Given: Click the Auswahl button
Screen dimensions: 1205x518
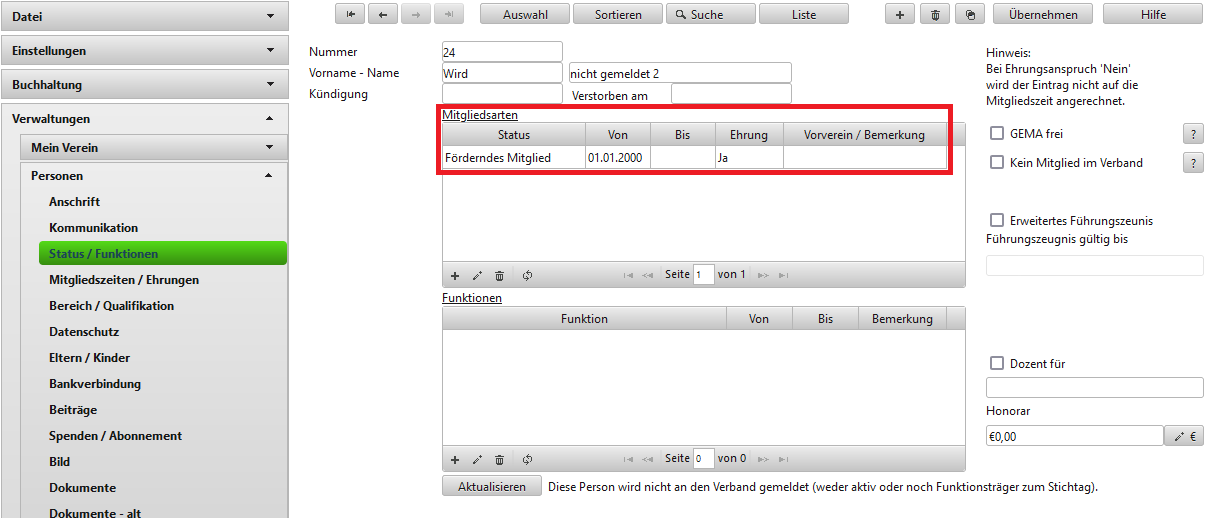Looking at the screenshot, I should (x=525, y=14).
